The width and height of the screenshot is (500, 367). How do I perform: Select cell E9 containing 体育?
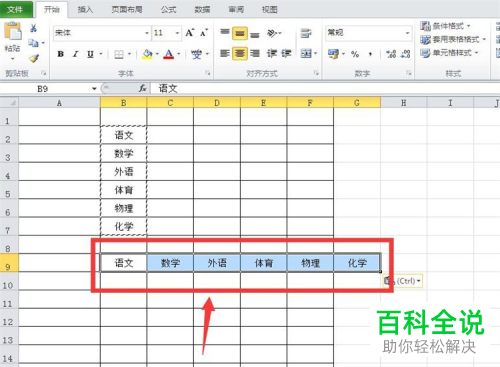coord(263,263)
